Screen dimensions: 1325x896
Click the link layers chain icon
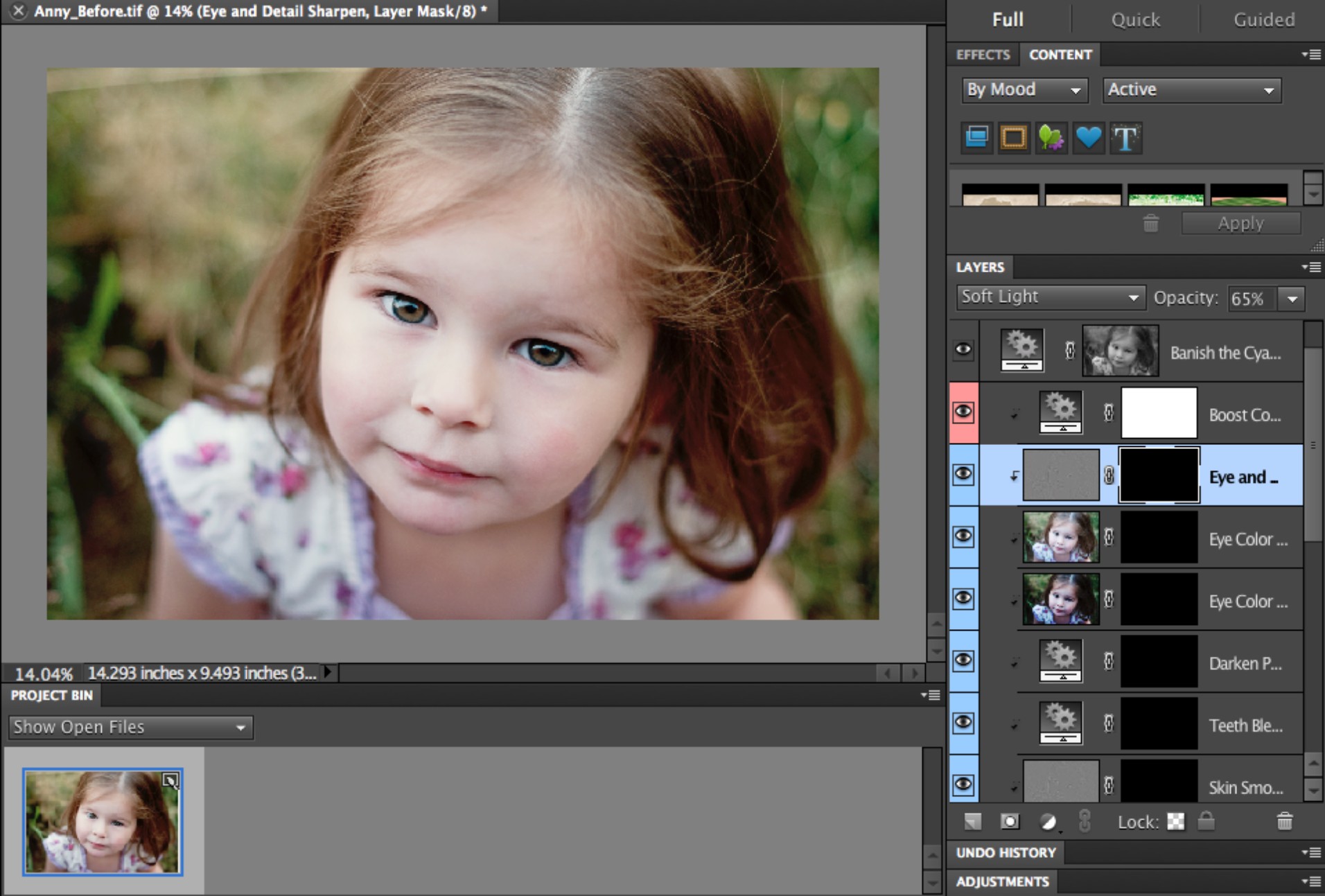pyautogui.click(x=1085, y=821)
